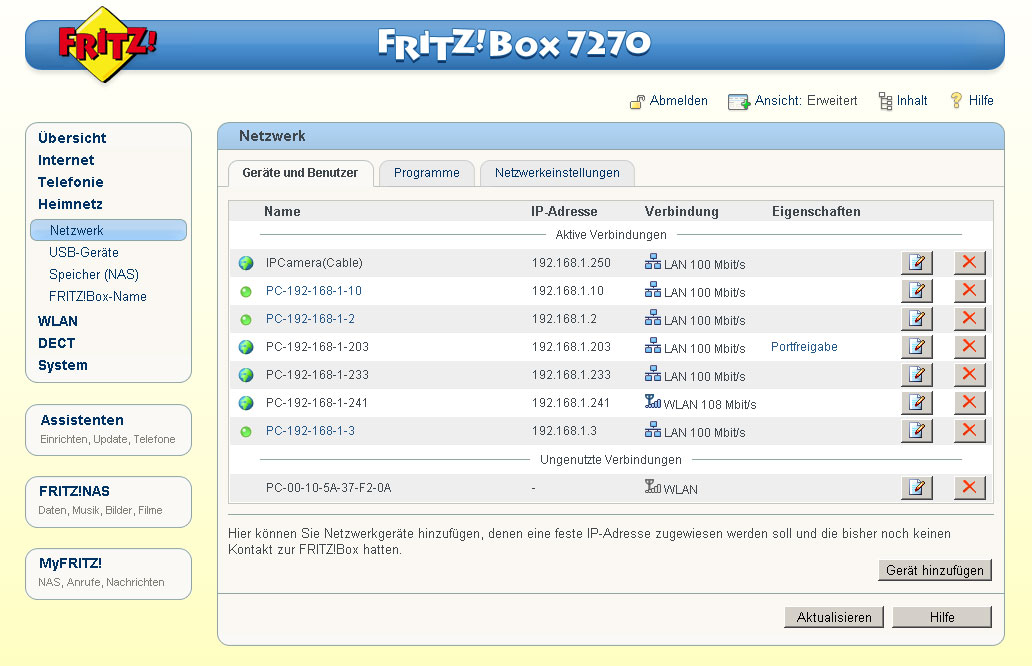The height and width of the screenshot is (666, 1032).
Task: Click the Verbindung column header
Action: pos(681,211)
